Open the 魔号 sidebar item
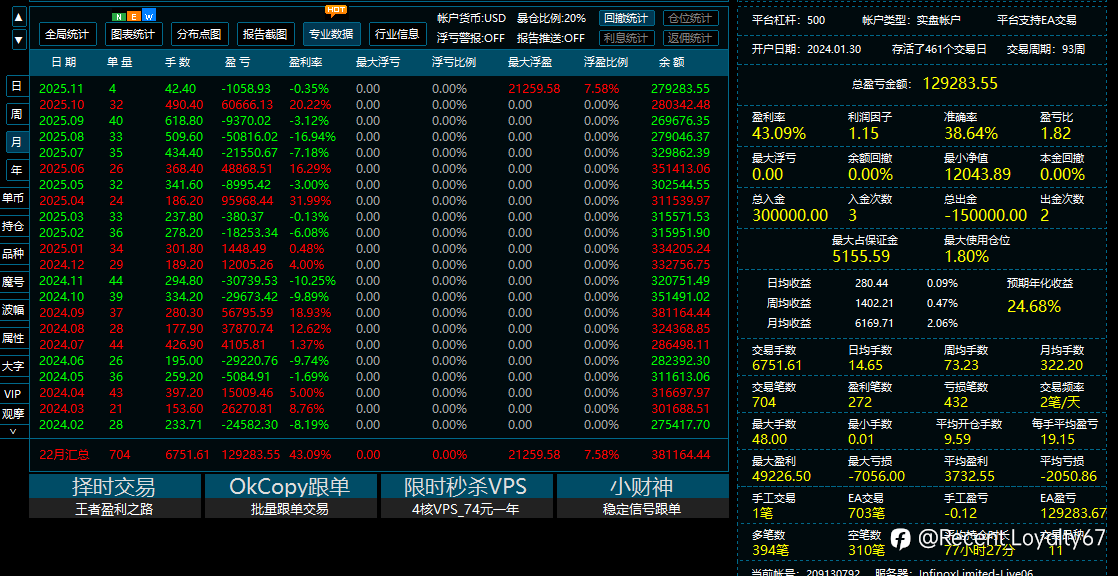 point(13,282)
